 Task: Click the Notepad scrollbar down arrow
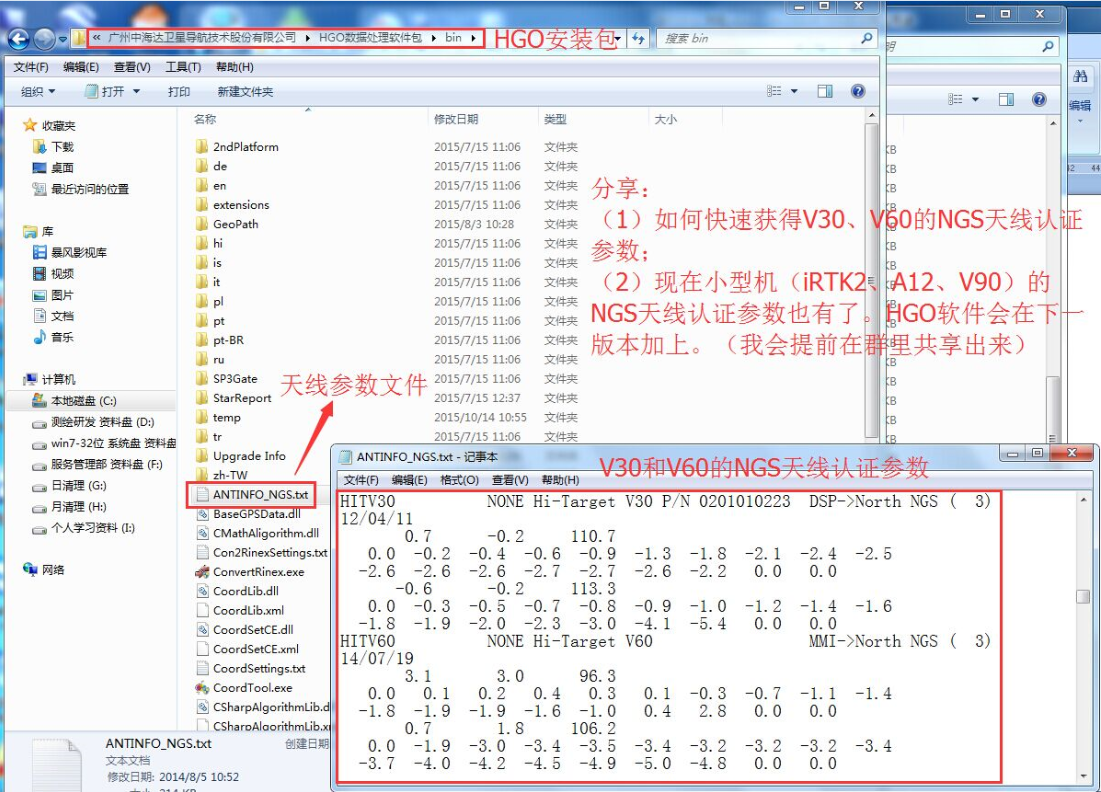click(x=1083, y=777)
